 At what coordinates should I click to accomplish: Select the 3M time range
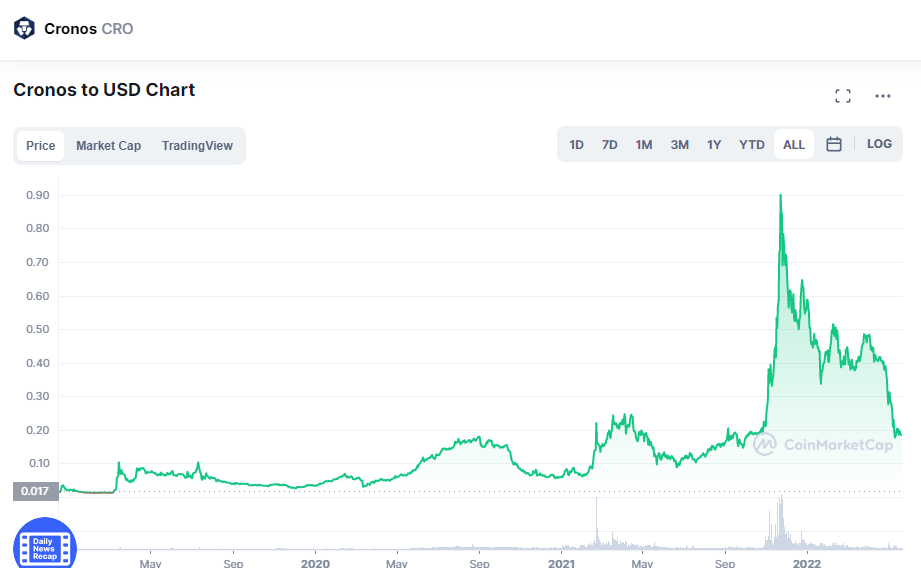coord(680,144)
